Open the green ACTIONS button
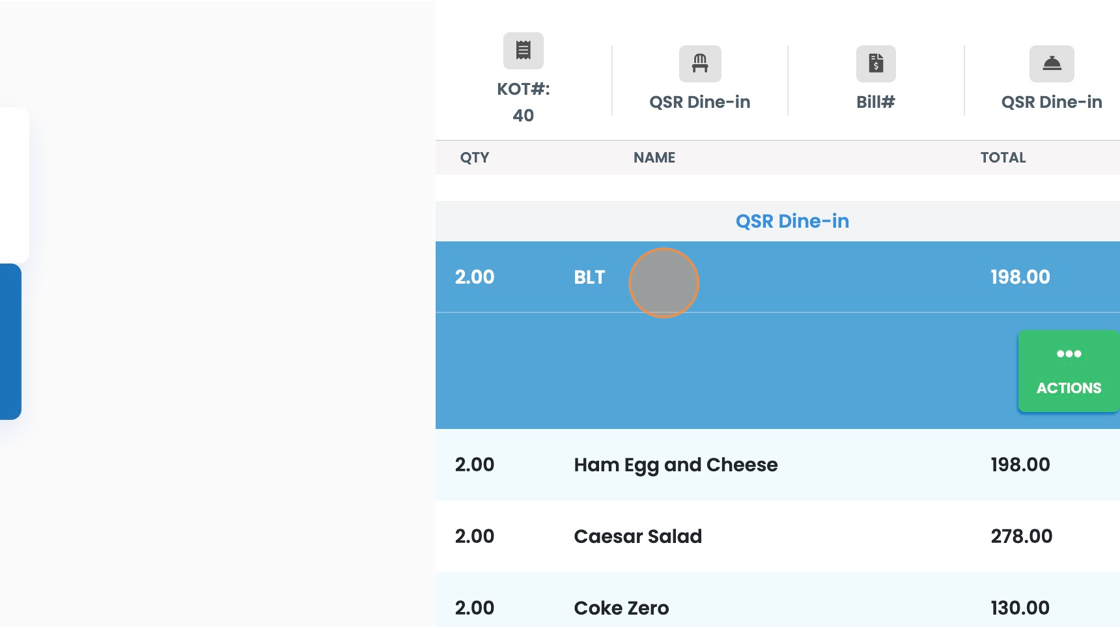The width and height of the screenshot is (1120, 628). (x=1069, y=372)
